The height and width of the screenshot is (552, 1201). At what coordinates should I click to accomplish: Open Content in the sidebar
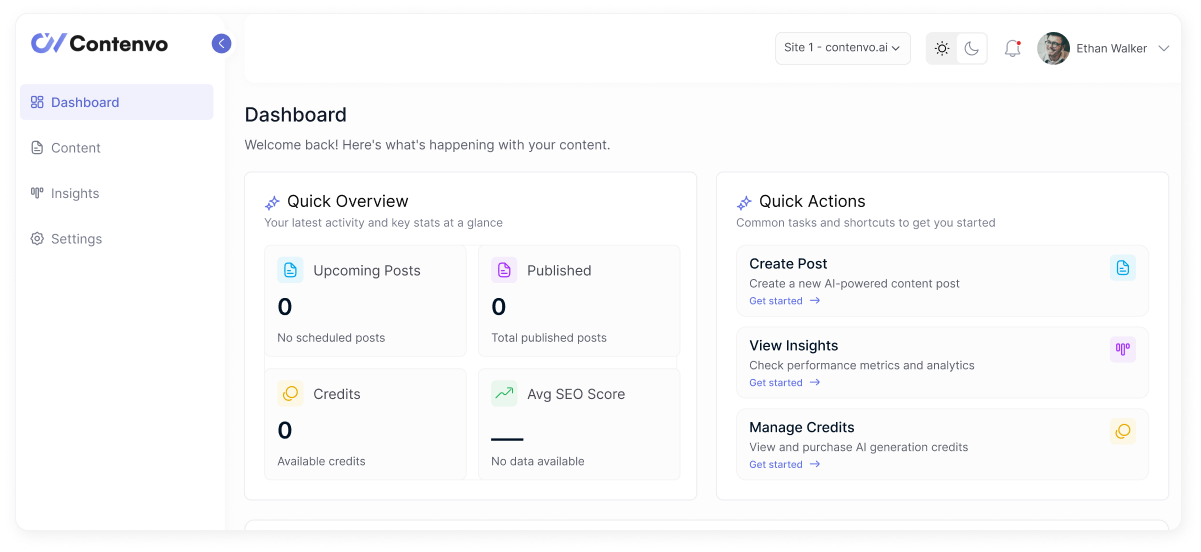(x=76, y=148)
